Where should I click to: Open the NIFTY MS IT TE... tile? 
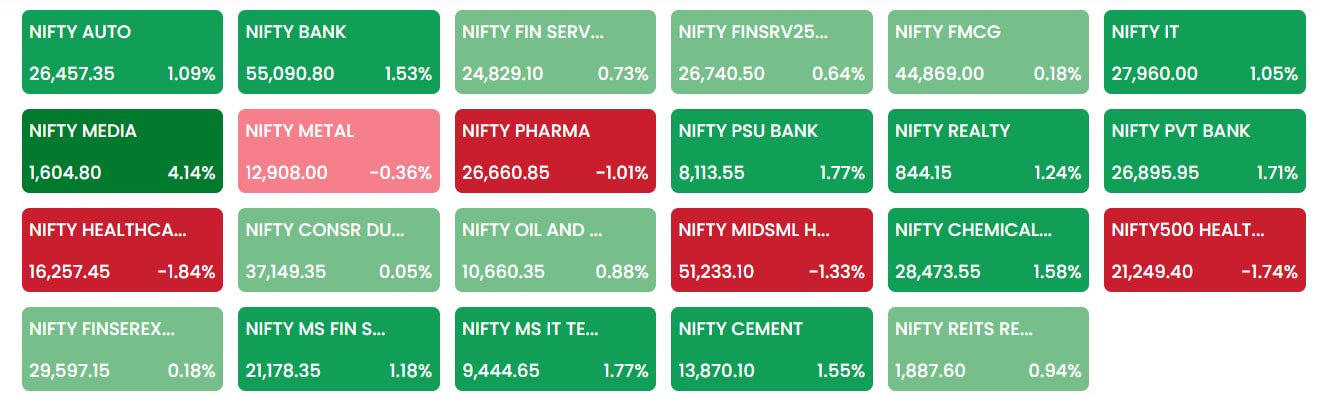coord(555,349)
